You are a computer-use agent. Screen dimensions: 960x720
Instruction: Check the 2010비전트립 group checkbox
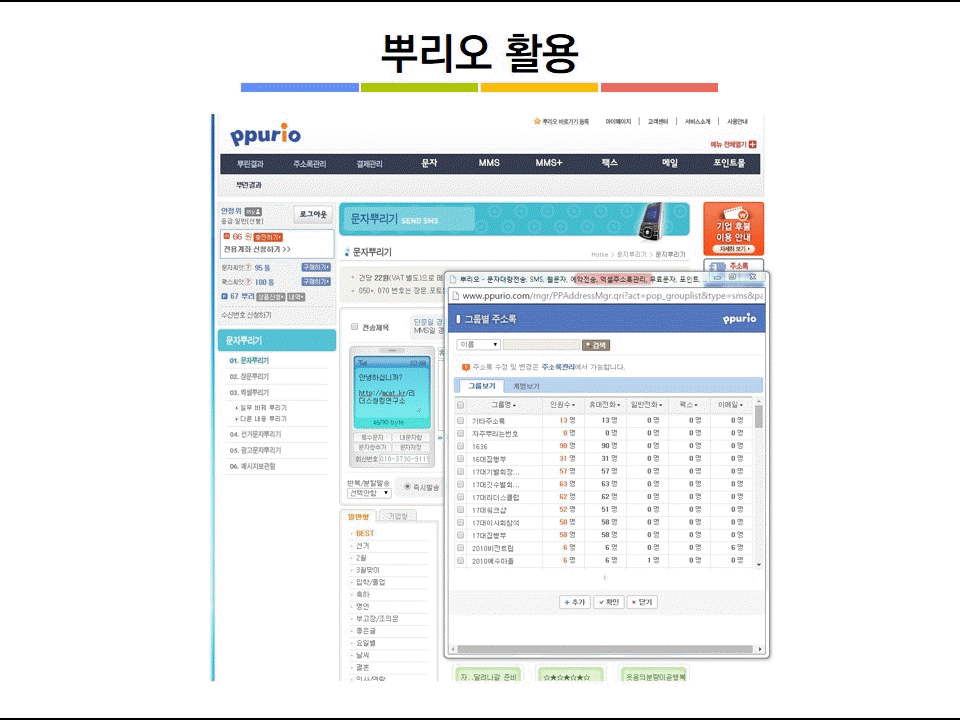(x=460, y=548)
